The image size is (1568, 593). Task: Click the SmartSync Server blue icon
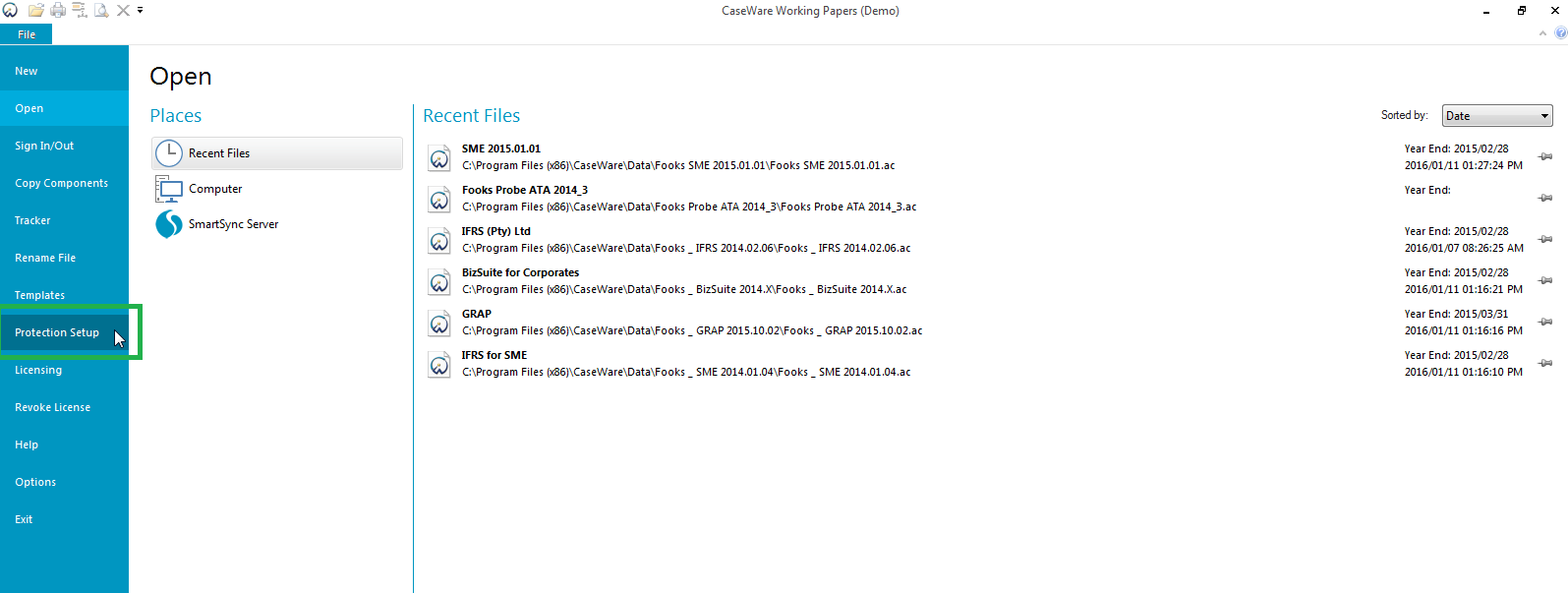point(169,224)
